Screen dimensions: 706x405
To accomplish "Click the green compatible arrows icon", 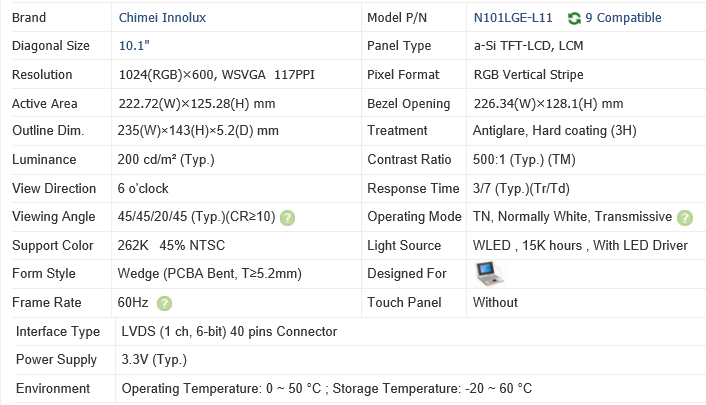I will [574, 18].
